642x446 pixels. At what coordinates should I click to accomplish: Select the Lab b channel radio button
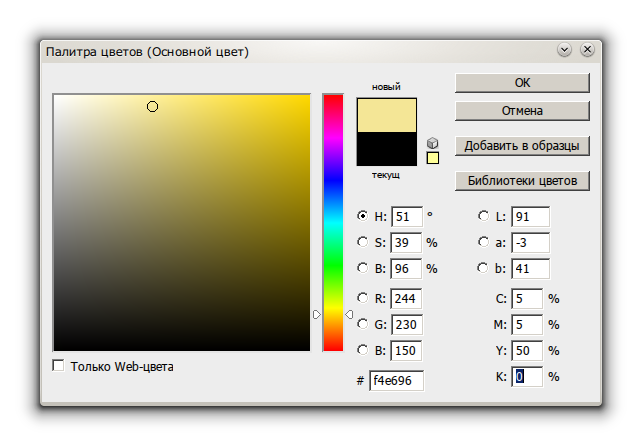[x=483, y=268]
